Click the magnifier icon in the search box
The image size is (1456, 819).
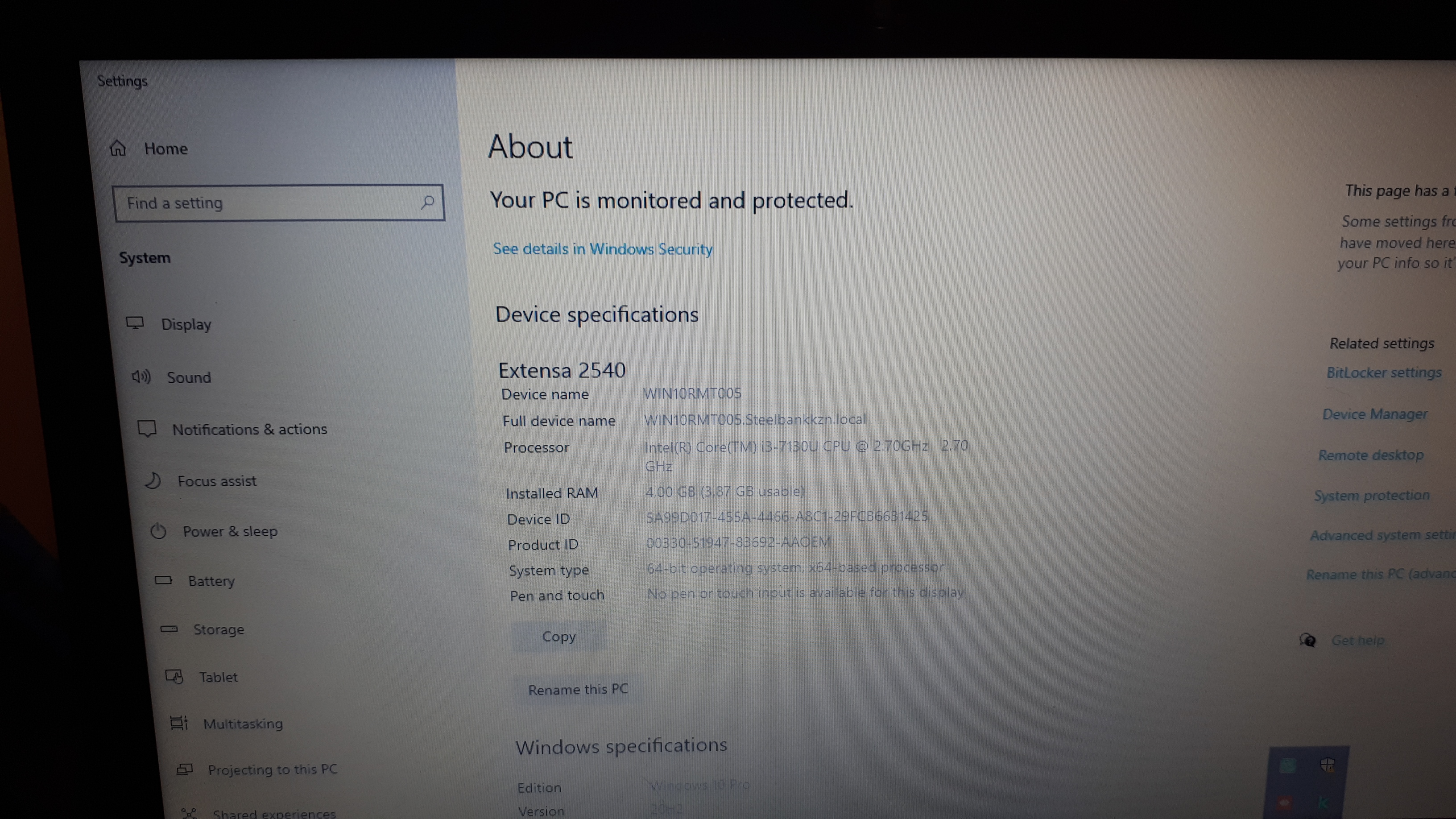(x=427, y=202)
